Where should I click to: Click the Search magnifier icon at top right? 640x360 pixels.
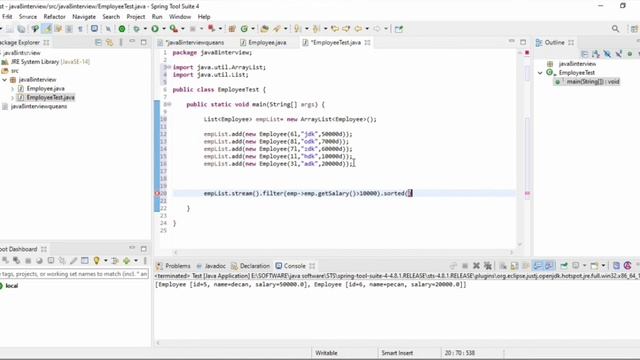click(x=615, y=29)
